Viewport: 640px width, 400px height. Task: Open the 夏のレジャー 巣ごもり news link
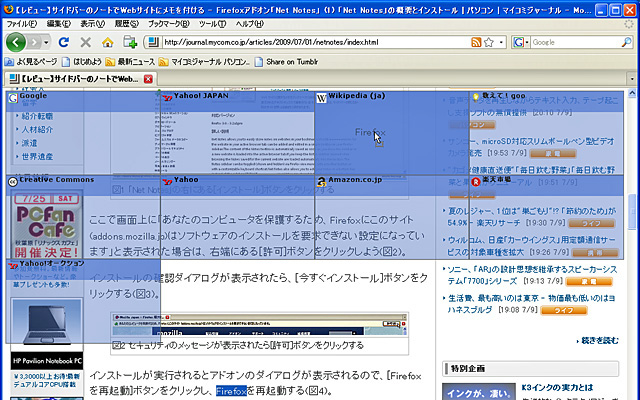(x=531, y=217)
